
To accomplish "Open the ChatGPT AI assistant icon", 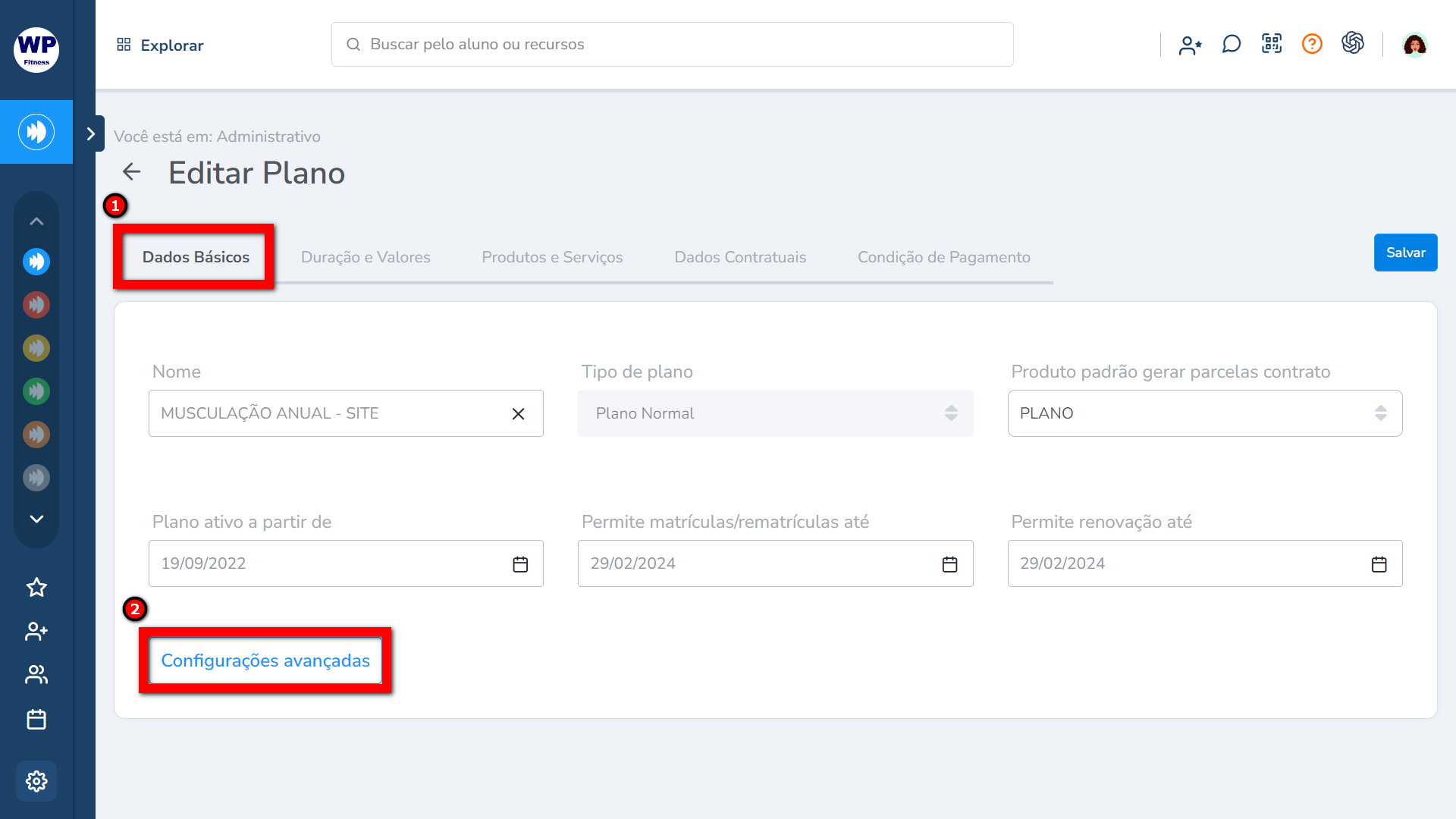I will click(x=1353, y=43).
